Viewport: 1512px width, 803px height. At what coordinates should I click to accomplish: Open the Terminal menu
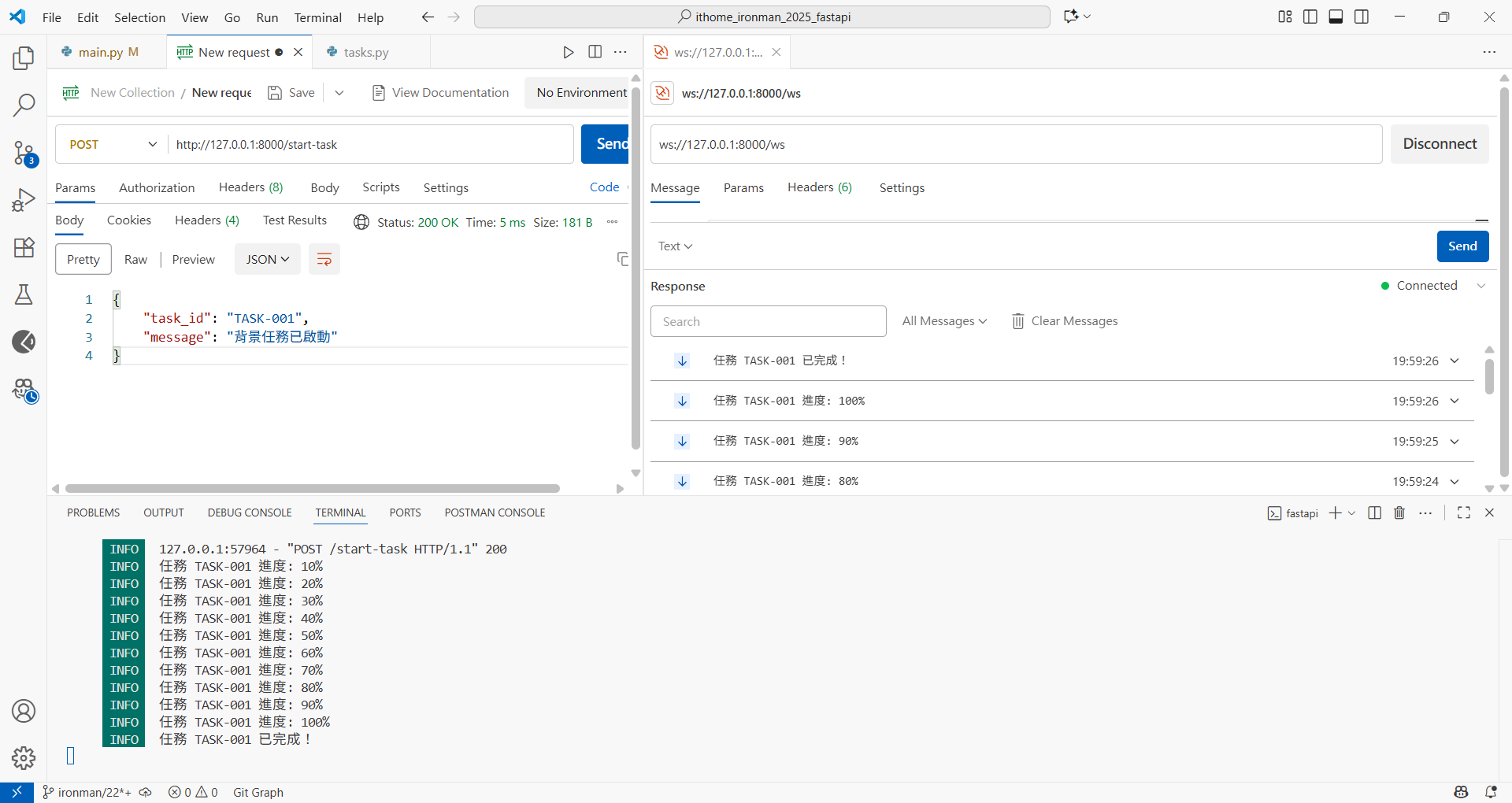tap(317, 17)
